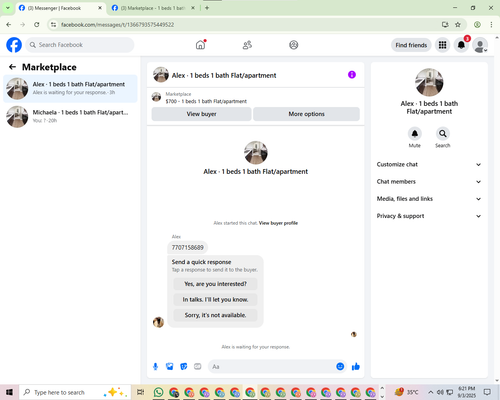Open a new browser tab

pos(207,8)
